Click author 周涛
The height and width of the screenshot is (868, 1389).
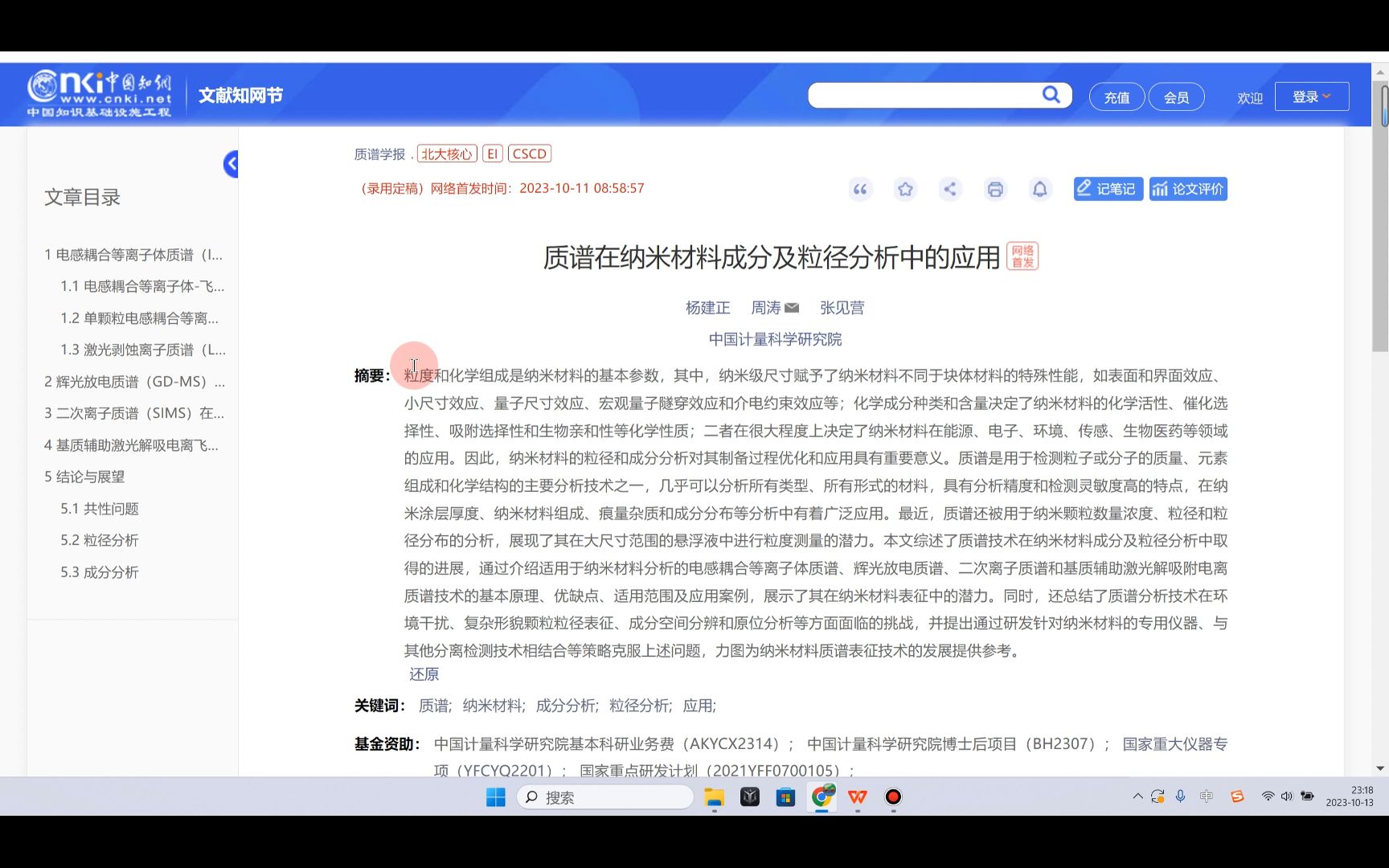tap(766, 308)
